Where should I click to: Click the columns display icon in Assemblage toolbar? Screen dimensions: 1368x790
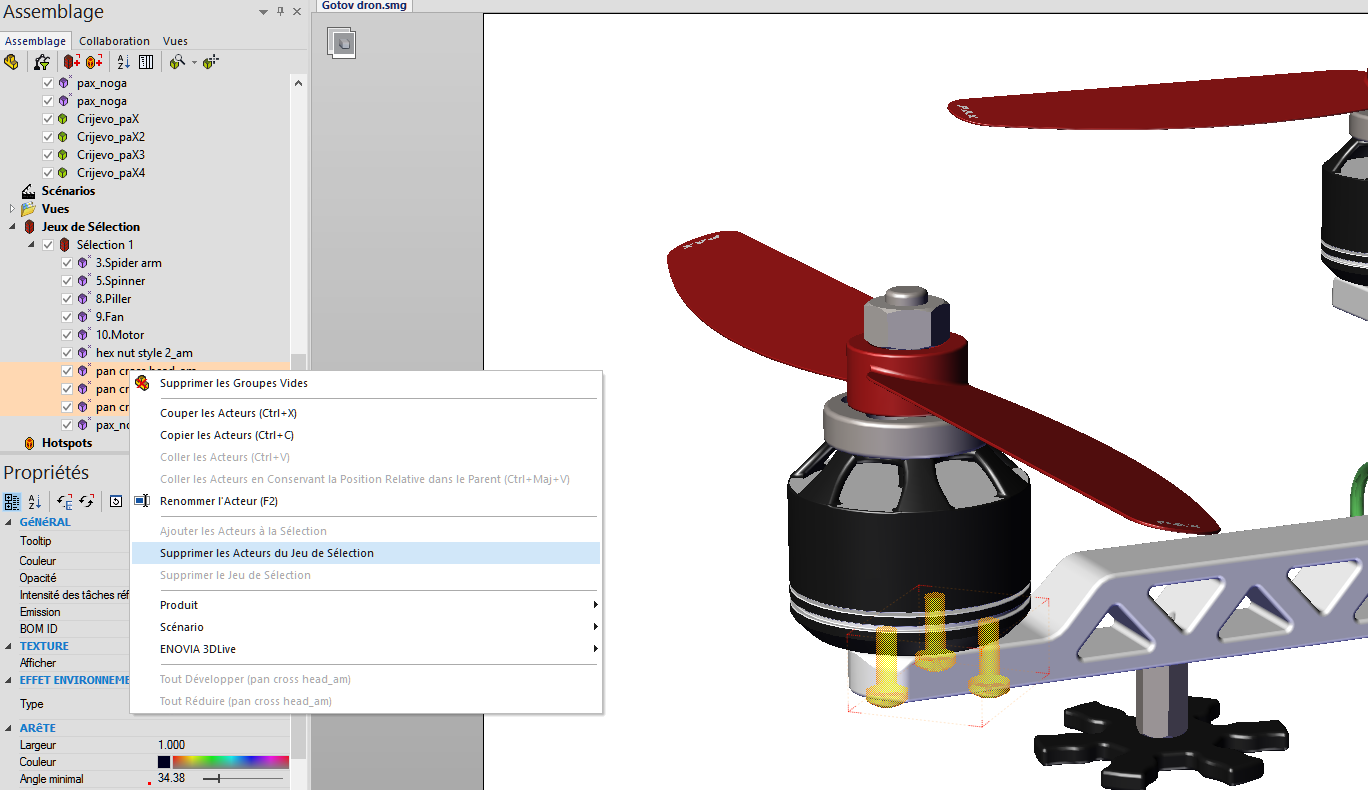click(146, 62)
